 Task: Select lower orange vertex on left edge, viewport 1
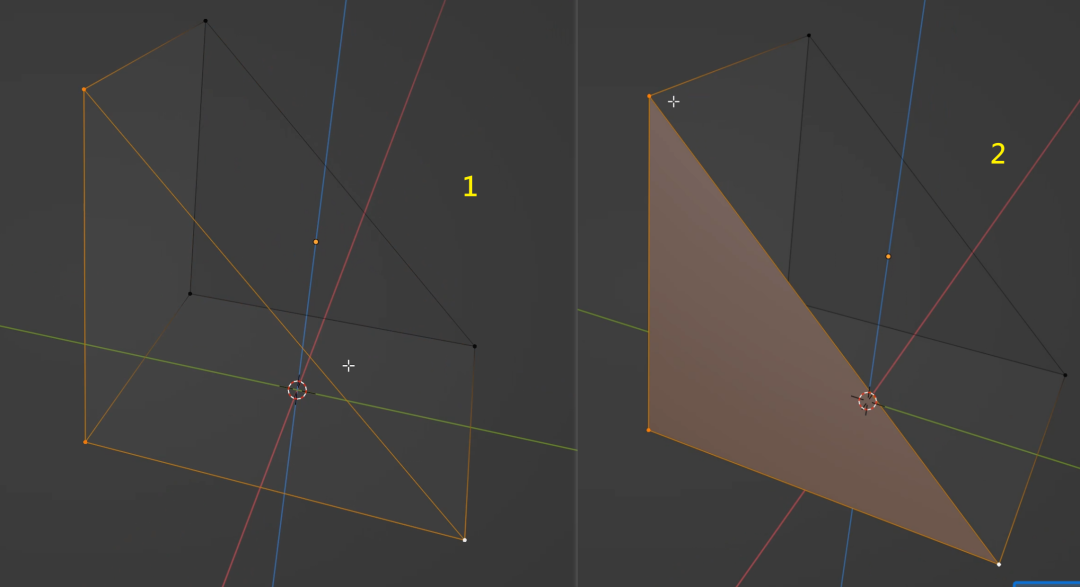(85, 442)
